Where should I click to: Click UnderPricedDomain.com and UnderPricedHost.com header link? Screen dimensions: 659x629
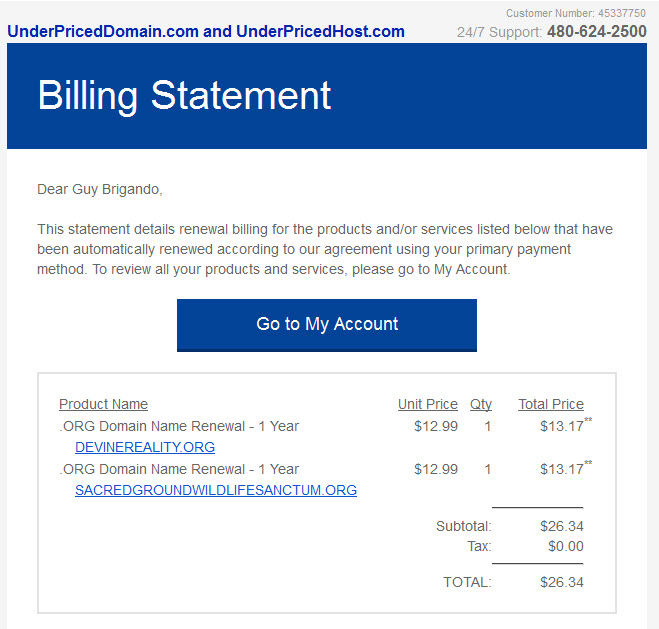(x=206, y=32)
